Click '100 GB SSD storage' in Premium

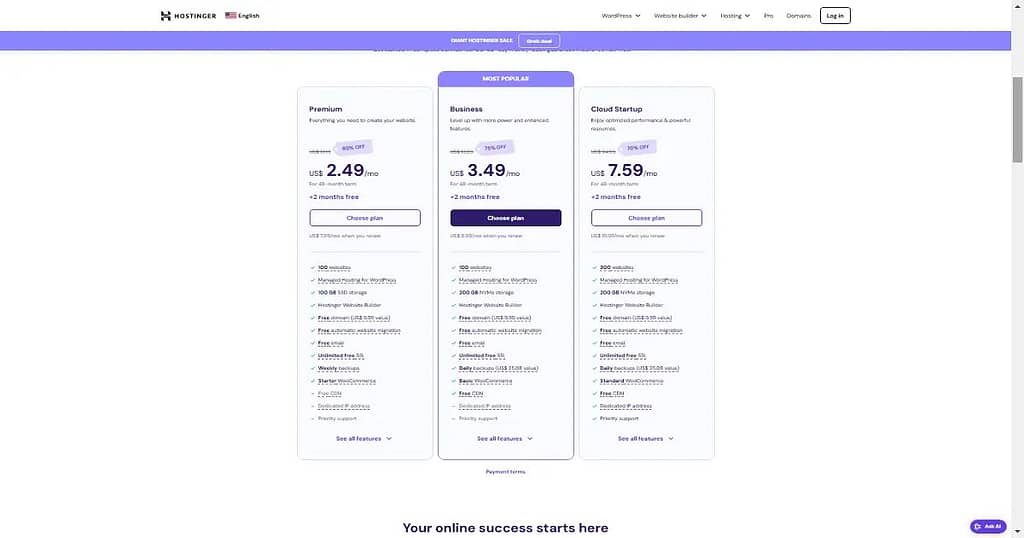click(342, 293)
